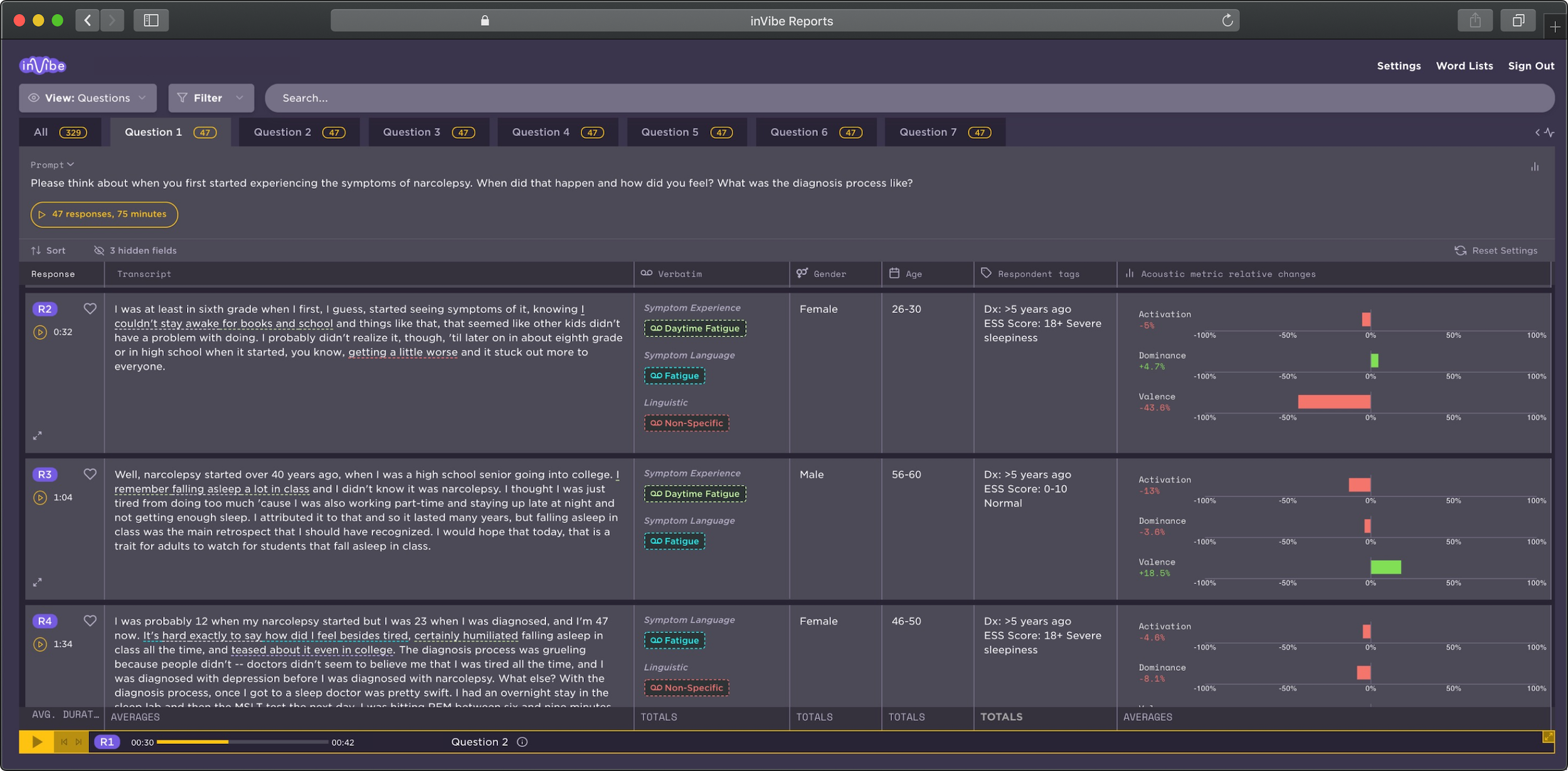
Task: Play R4 response audio
Action: 40,644
